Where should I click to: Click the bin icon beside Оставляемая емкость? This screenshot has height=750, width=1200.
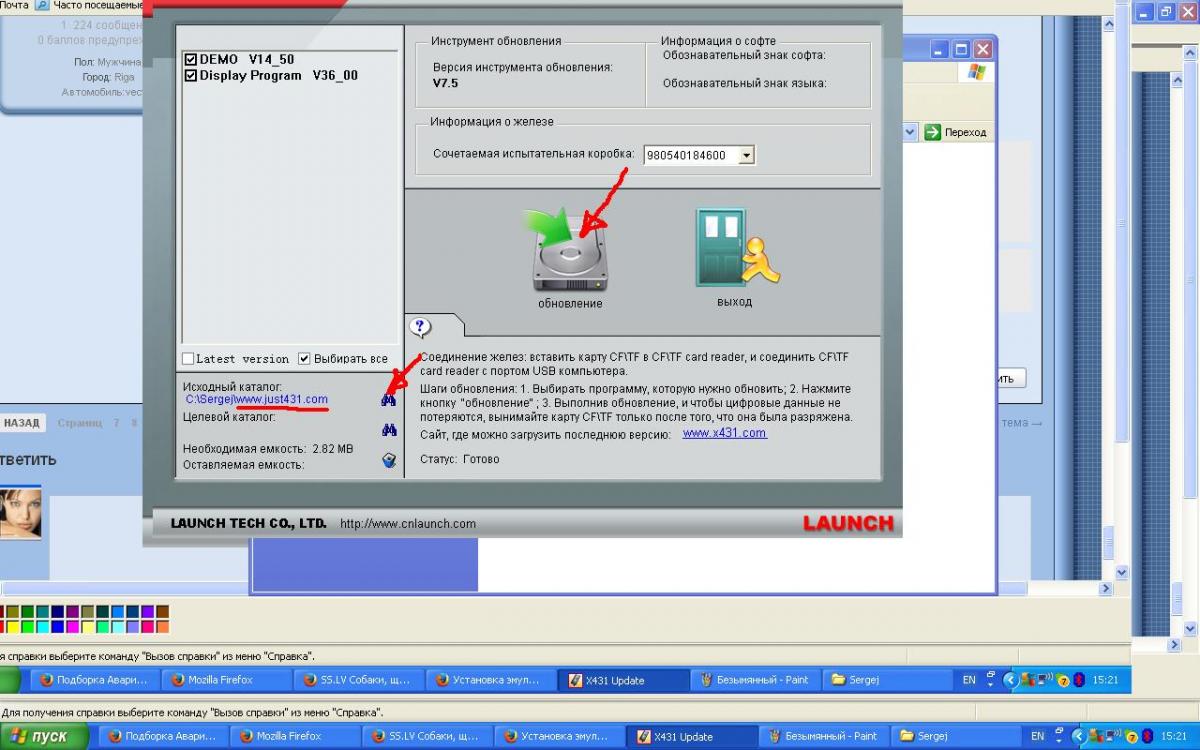[x=389, y=461]
